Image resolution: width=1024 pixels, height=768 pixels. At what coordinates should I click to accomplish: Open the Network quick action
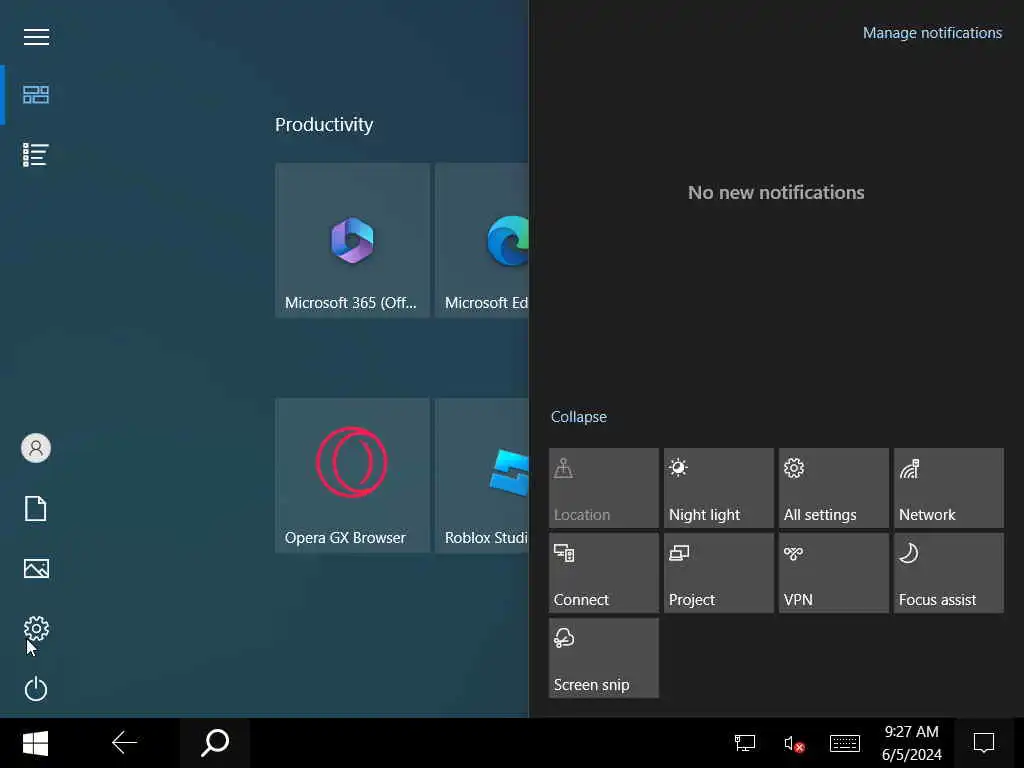948,488
